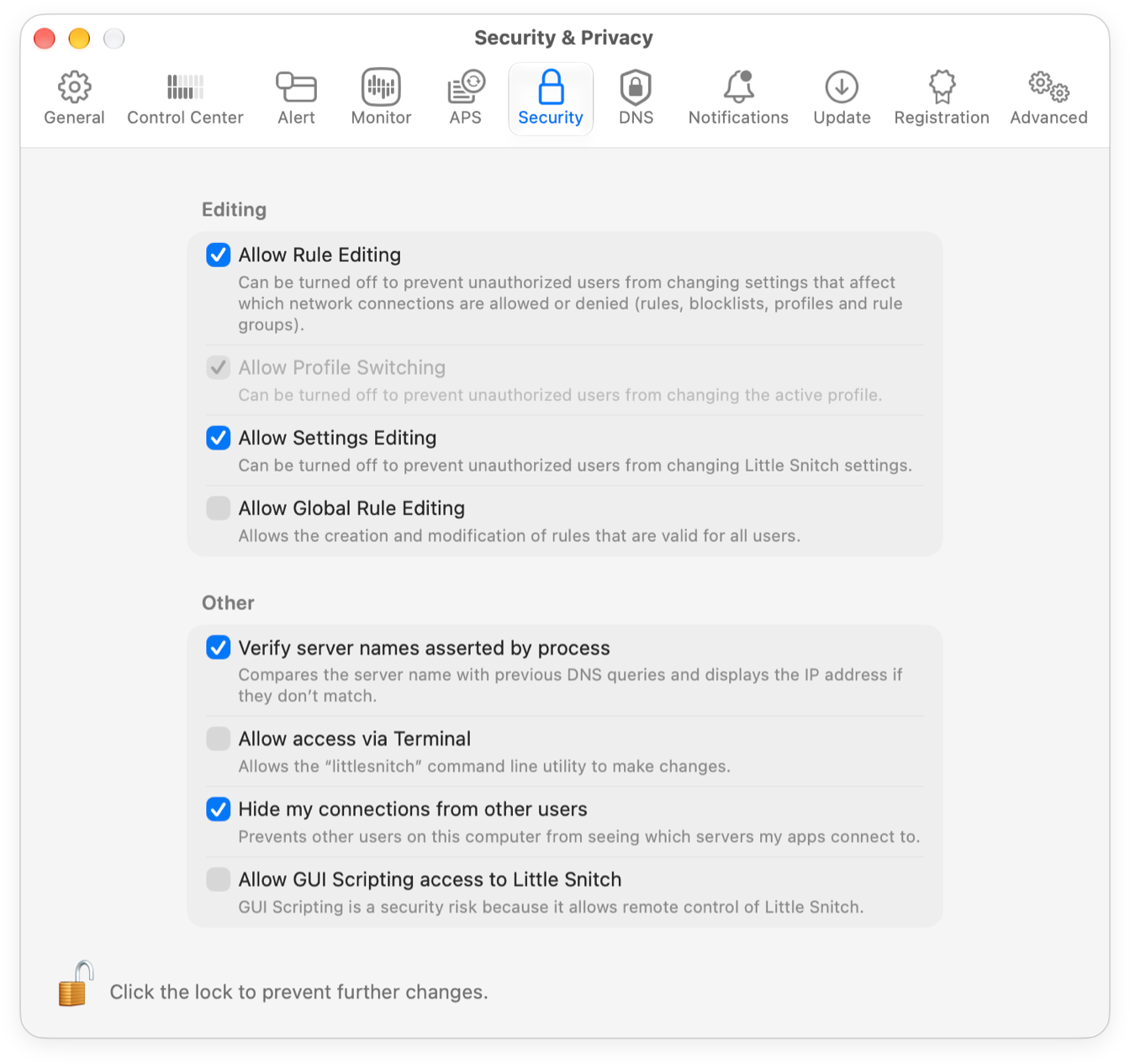Click 'Click the lock to prevent further changes' text
This screenshot has width=1130, height=1064.
click(298, 992)
